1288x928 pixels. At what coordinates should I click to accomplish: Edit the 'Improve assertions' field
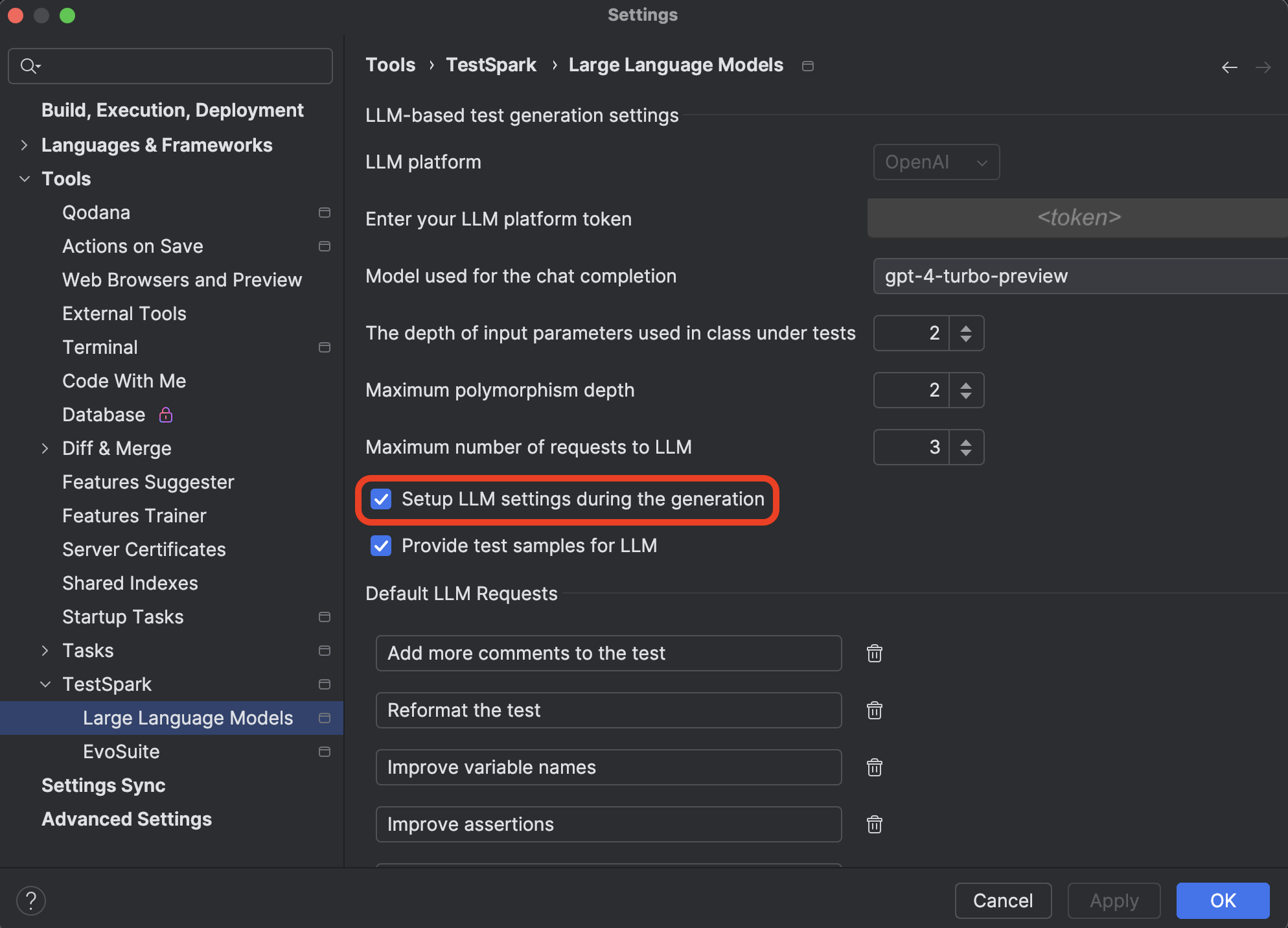[x=608, y=824]
